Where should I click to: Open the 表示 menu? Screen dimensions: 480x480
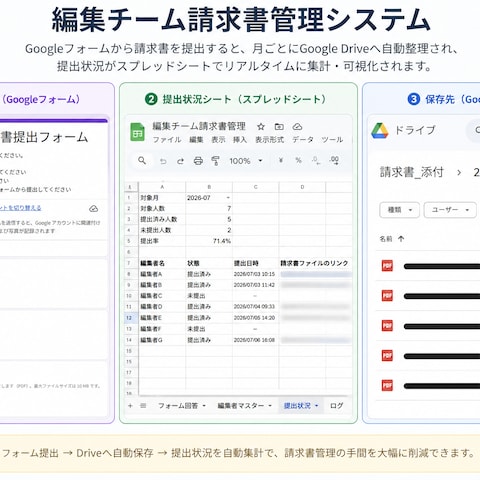(218, 140)
